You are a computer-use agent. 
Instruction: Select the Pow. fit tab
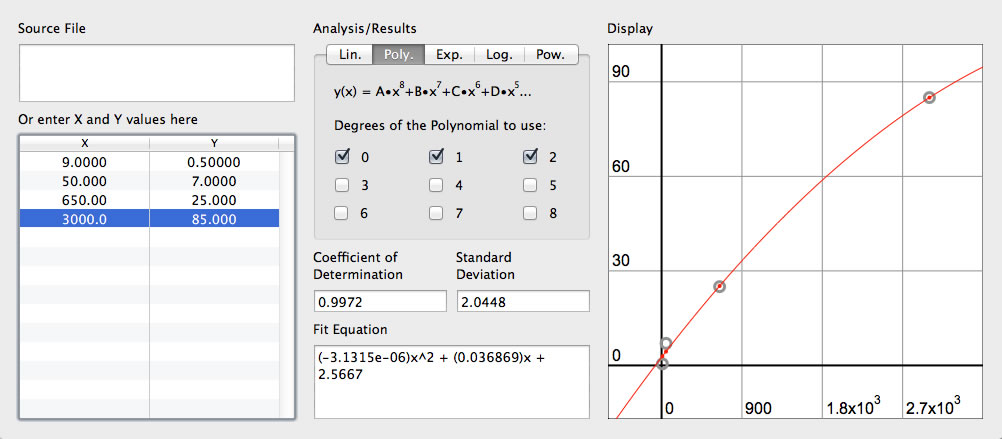click(x=551, y=55)
